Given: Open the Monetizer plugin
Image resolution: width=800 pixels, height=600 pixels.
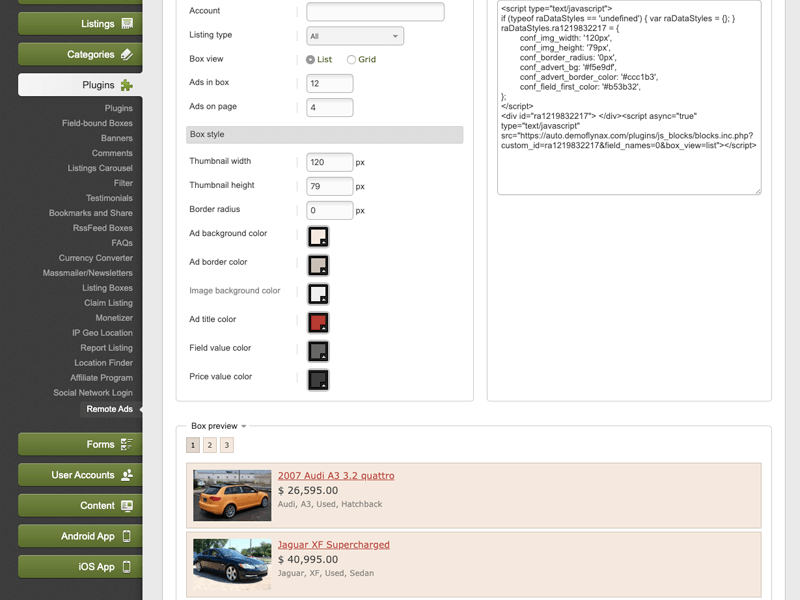Looking at the screenshot, I should pos(114,318).
